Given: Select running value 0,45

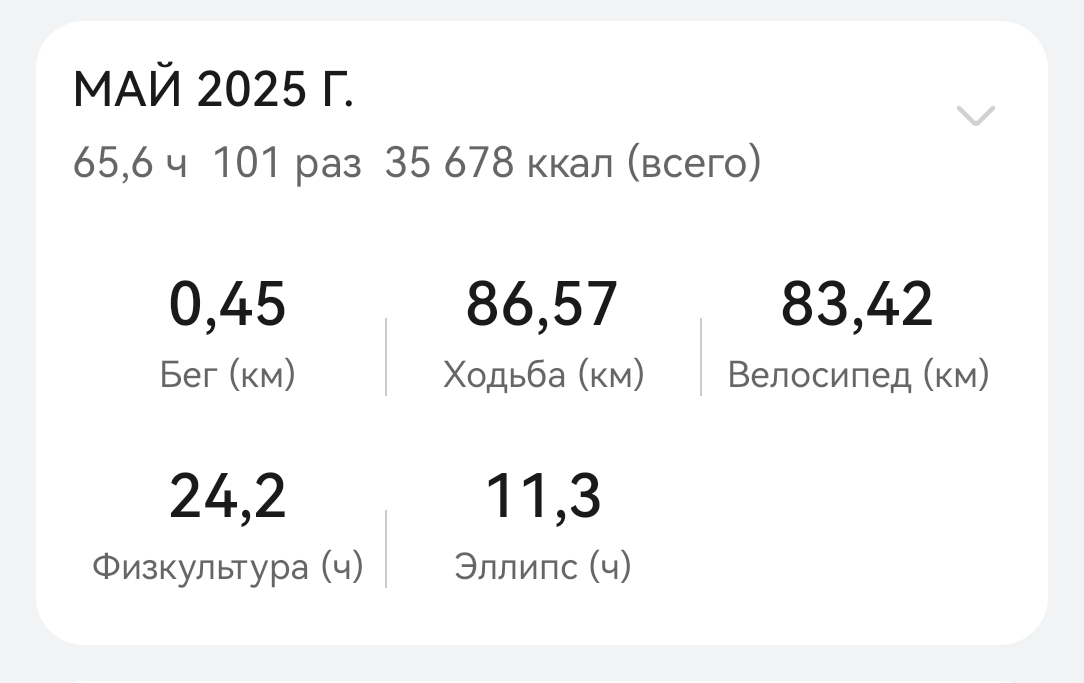Looking at the screenshot, I should tap(227, 303).
